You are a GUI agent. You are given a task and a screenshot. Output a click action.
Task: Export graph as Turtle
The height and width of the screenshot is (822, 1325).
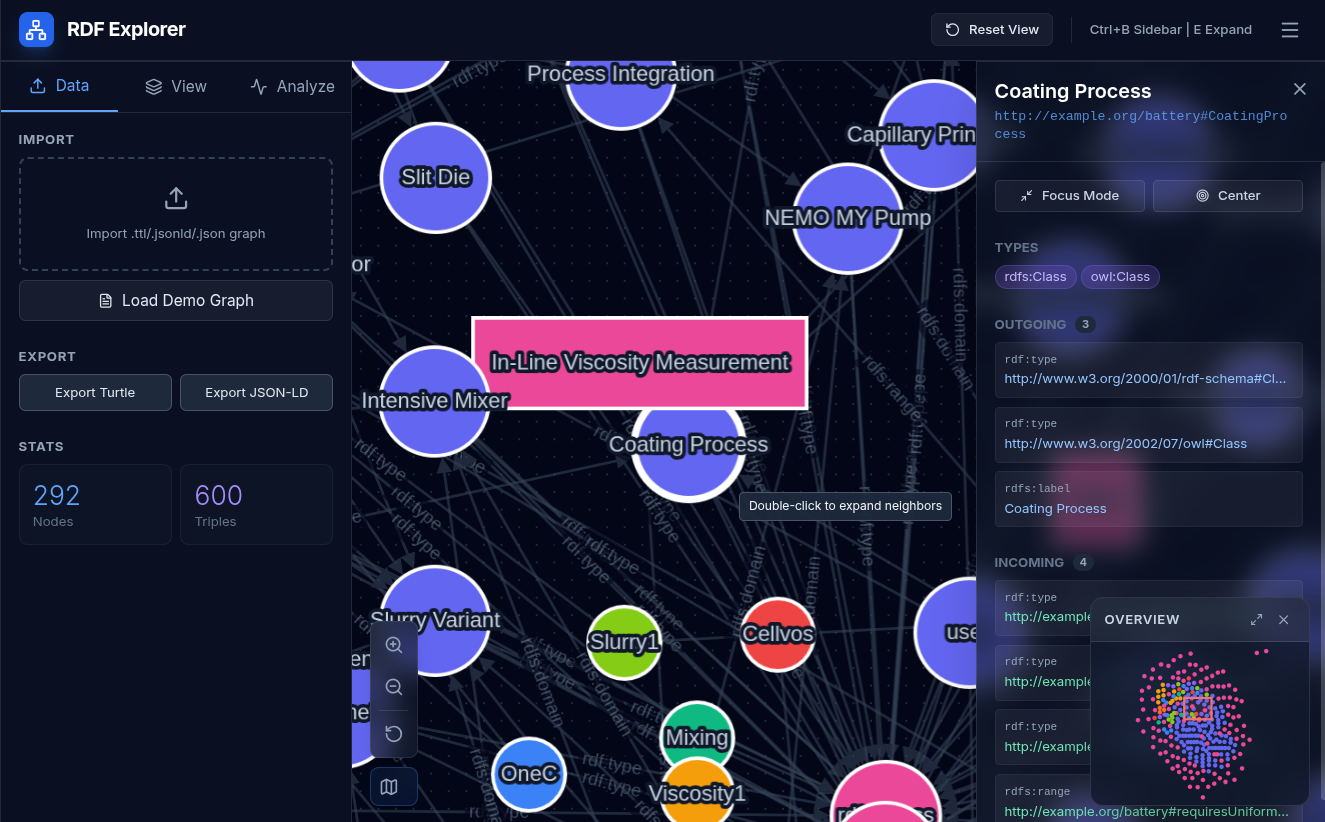(x=95, y=392)
